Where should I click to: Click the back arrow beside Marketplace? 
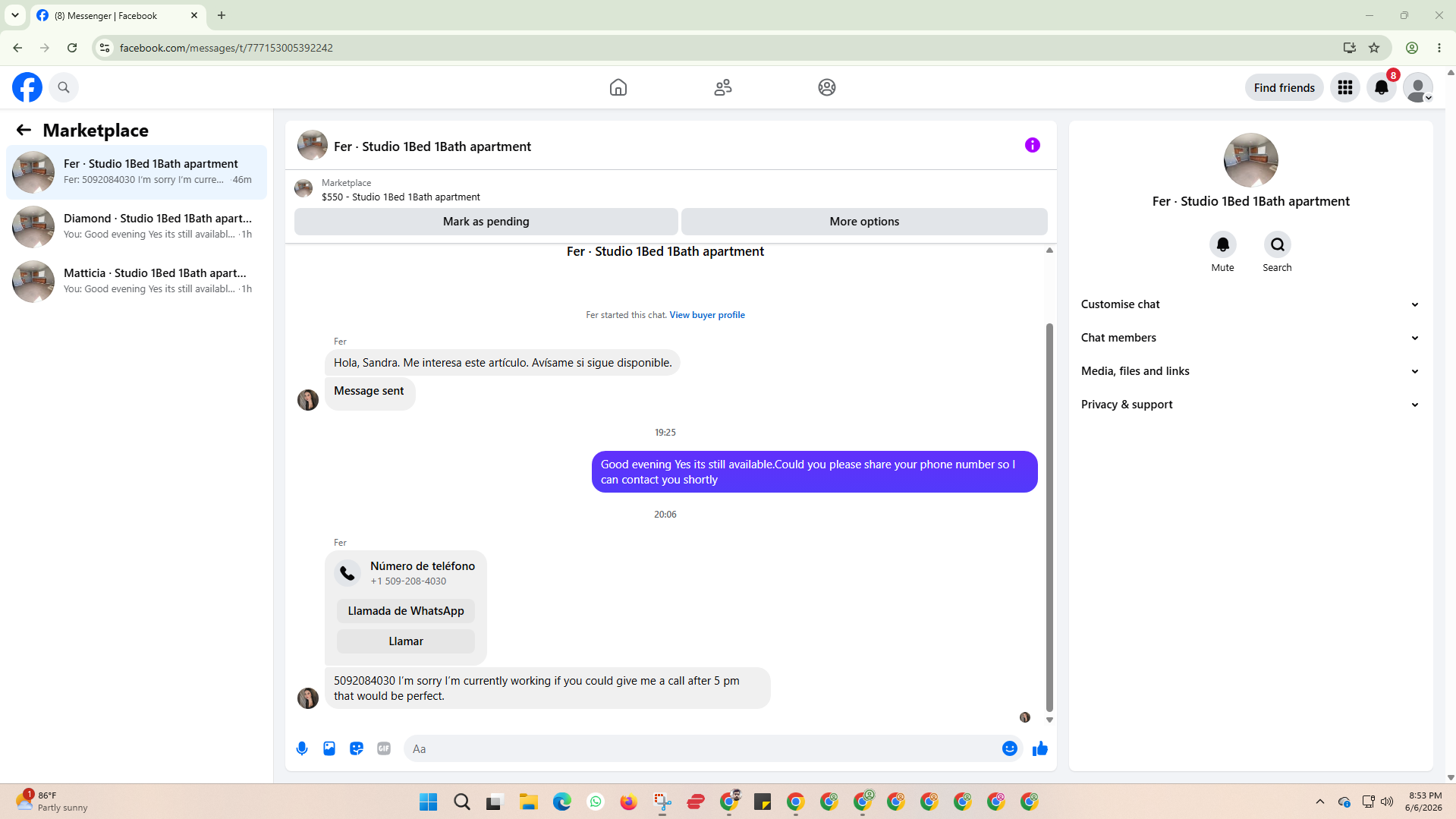click(24, 130)
